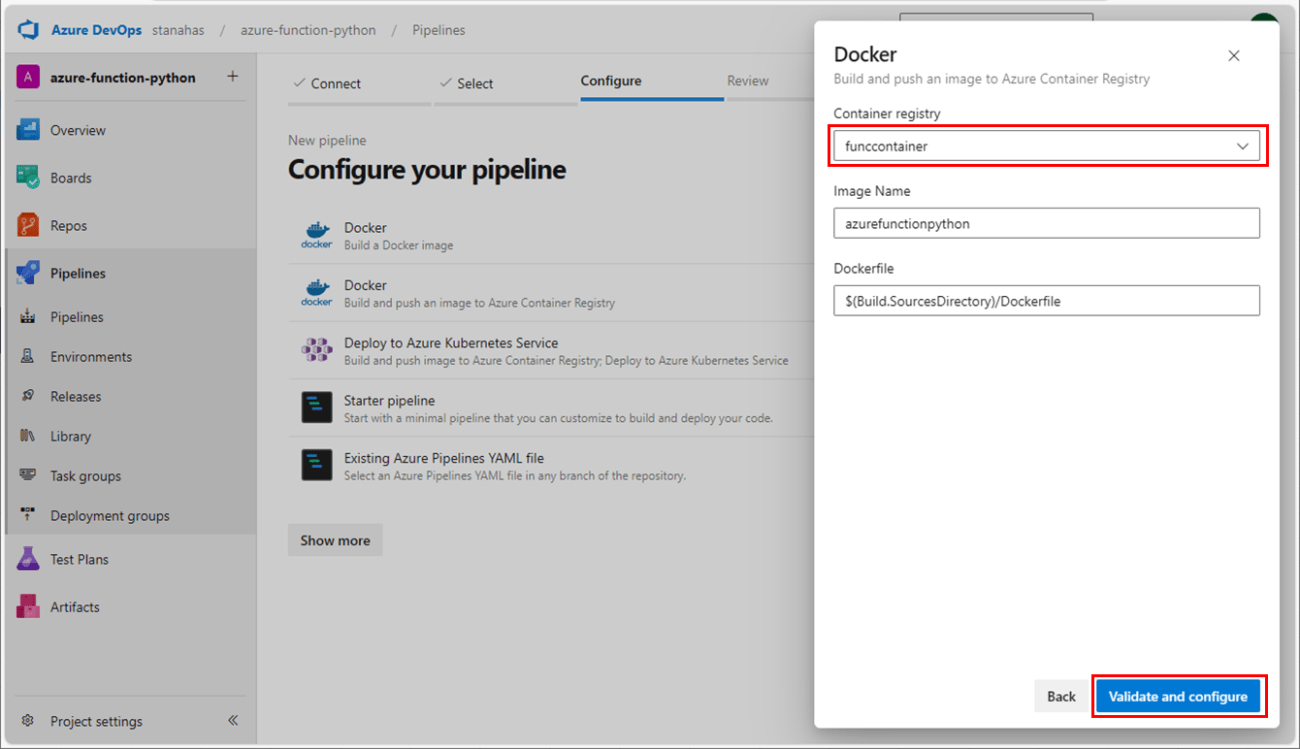
Task: Select Releases under Pipelines
Action: 76,397
